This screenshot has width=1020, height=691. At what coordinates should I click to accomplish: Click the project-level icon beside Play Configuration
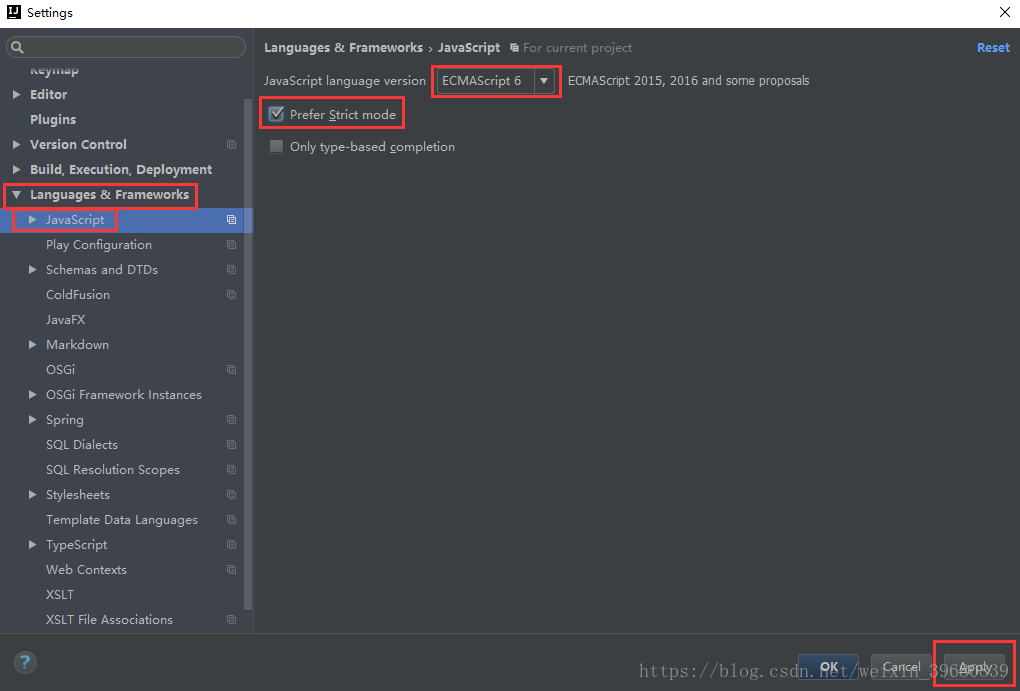(232, 245)
